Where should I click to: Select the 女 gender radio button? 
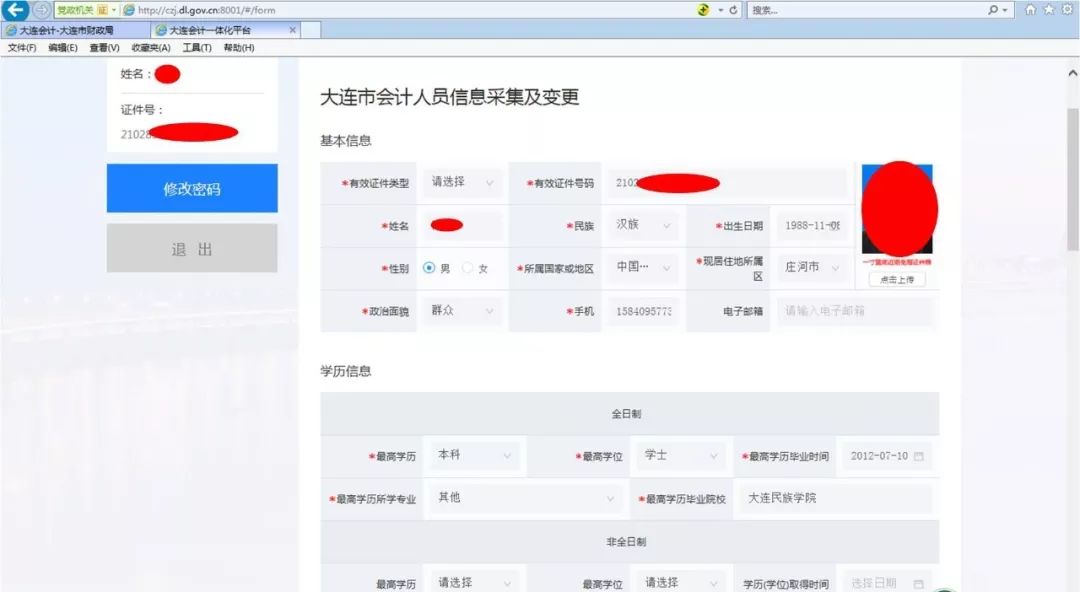[466, 267]
